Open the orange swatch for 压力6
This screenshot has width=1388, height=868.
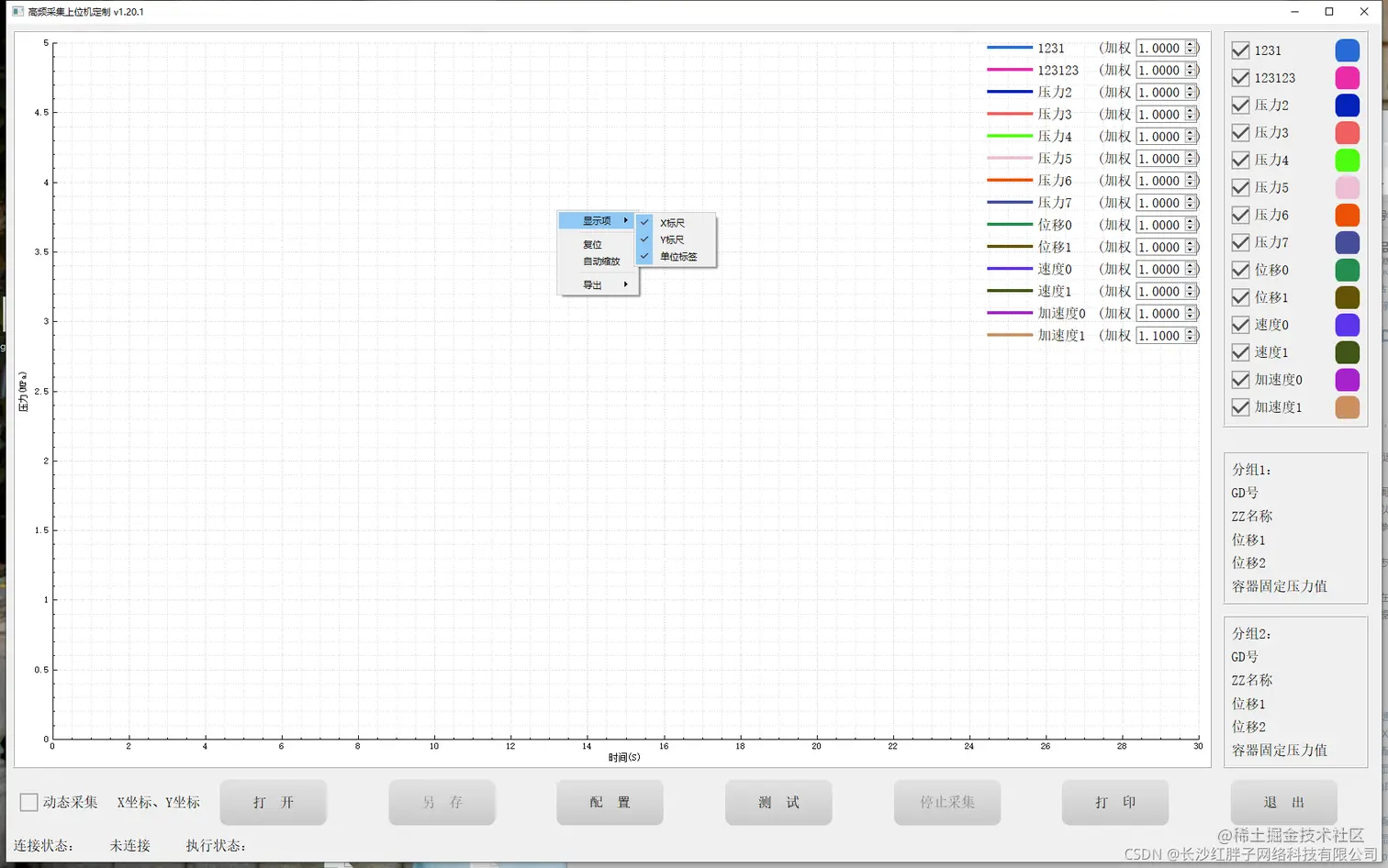1347,215
